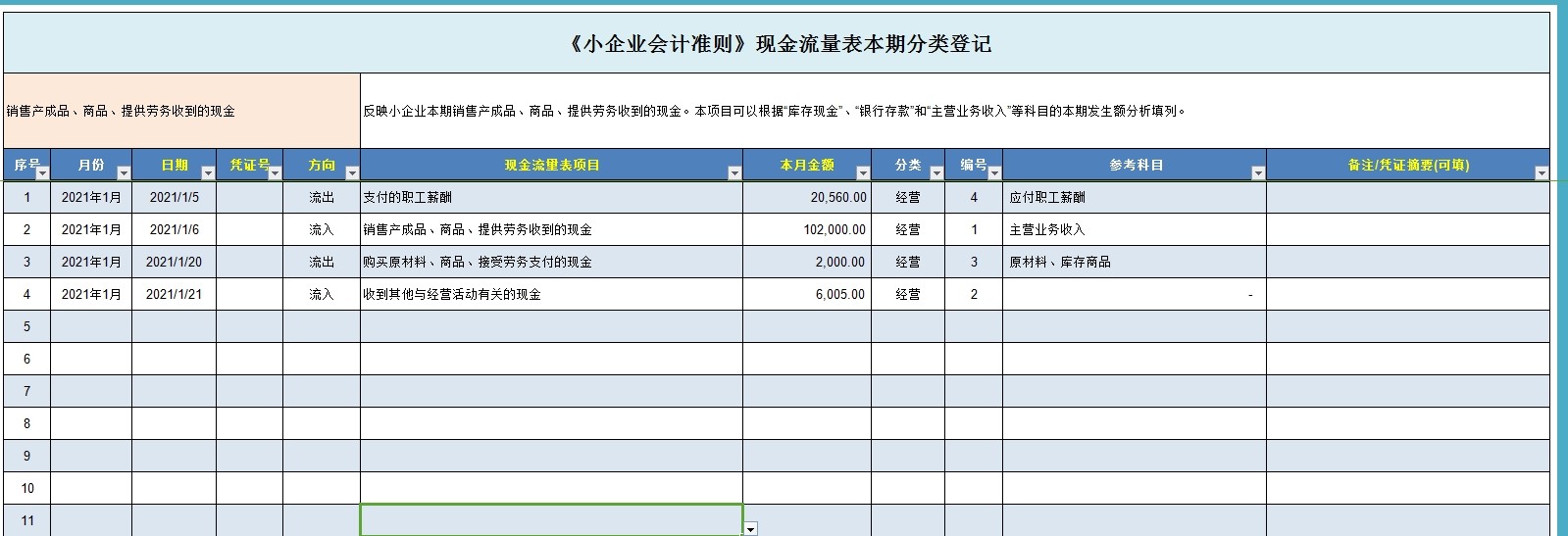Viewport: 1568px width, 536px height.
Task: Select the direction cell 流入 on the 2021/1/21 row
Action: click(322, 294)
